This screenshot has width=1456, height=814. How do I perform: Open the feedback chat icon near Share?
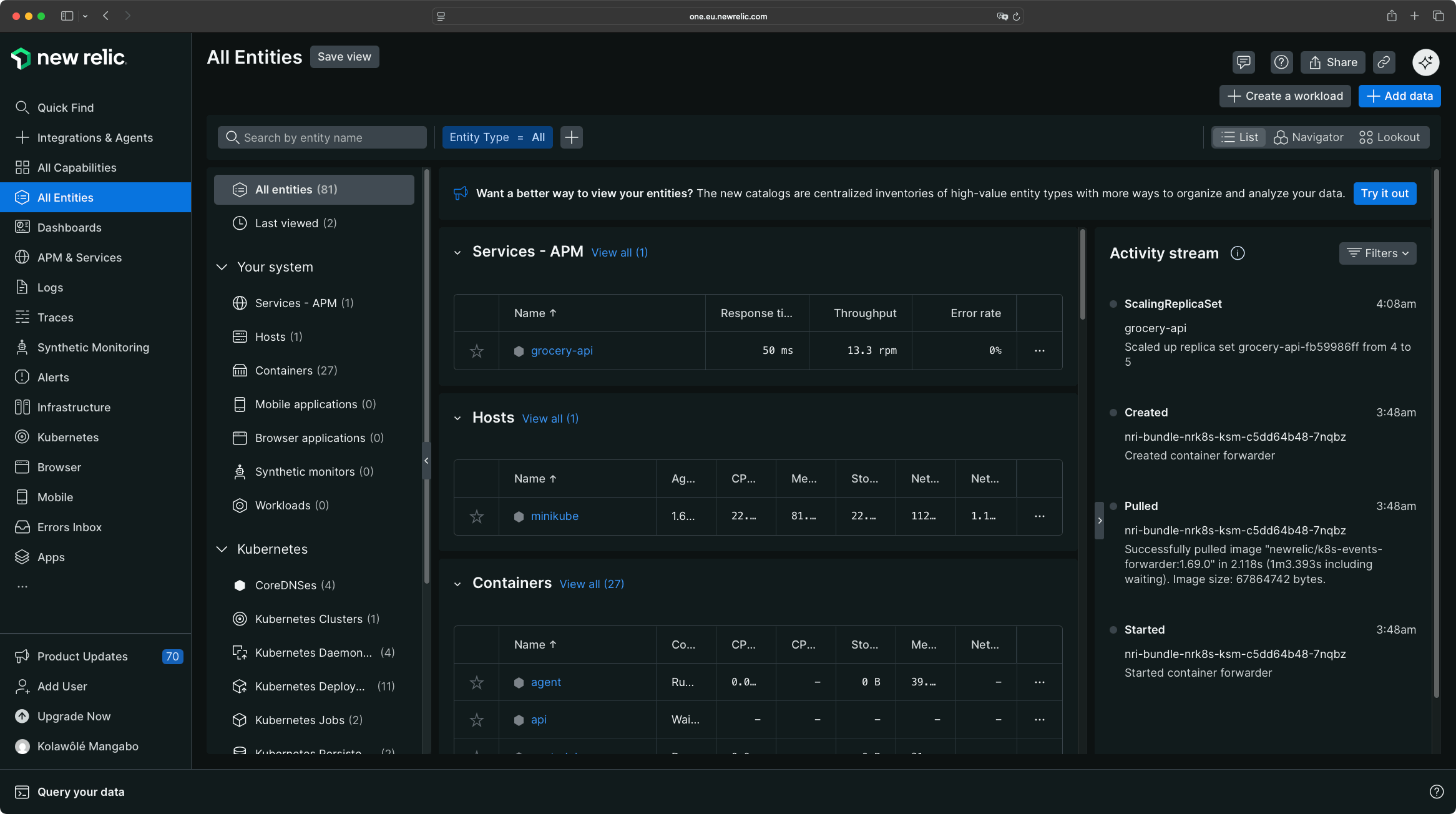click(x=1243, y=62)
